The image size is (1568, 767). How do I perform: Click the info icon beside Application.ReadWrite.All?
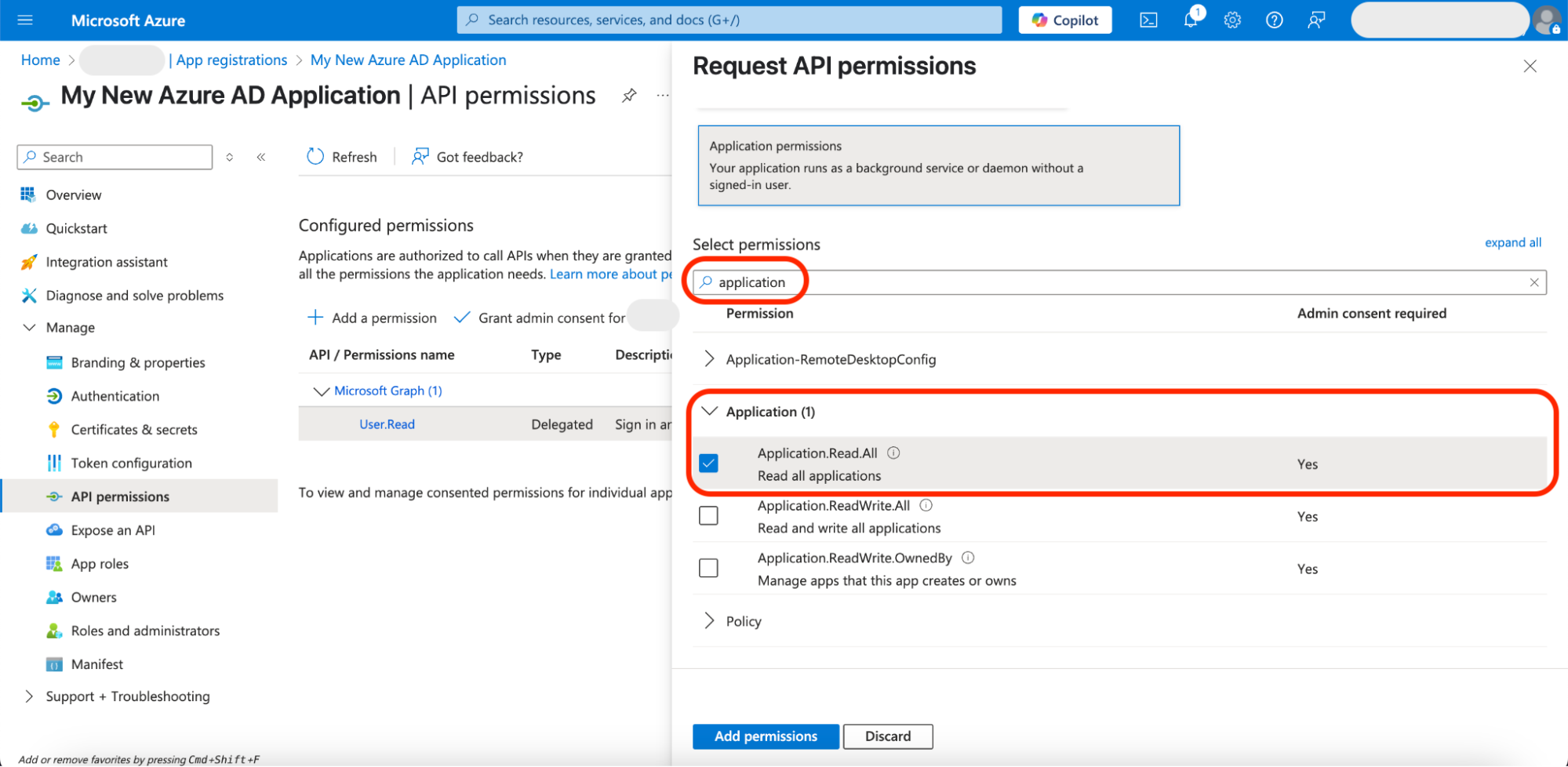click(926, 505)
